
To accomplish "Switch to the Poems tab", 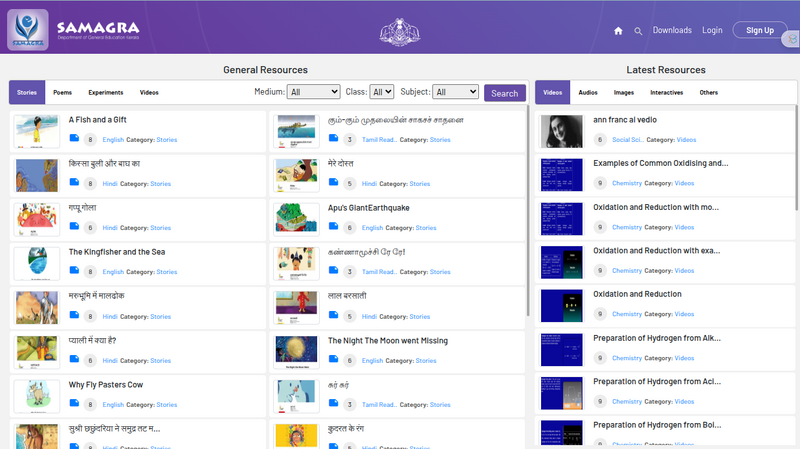I will click(x=62, y=93).
